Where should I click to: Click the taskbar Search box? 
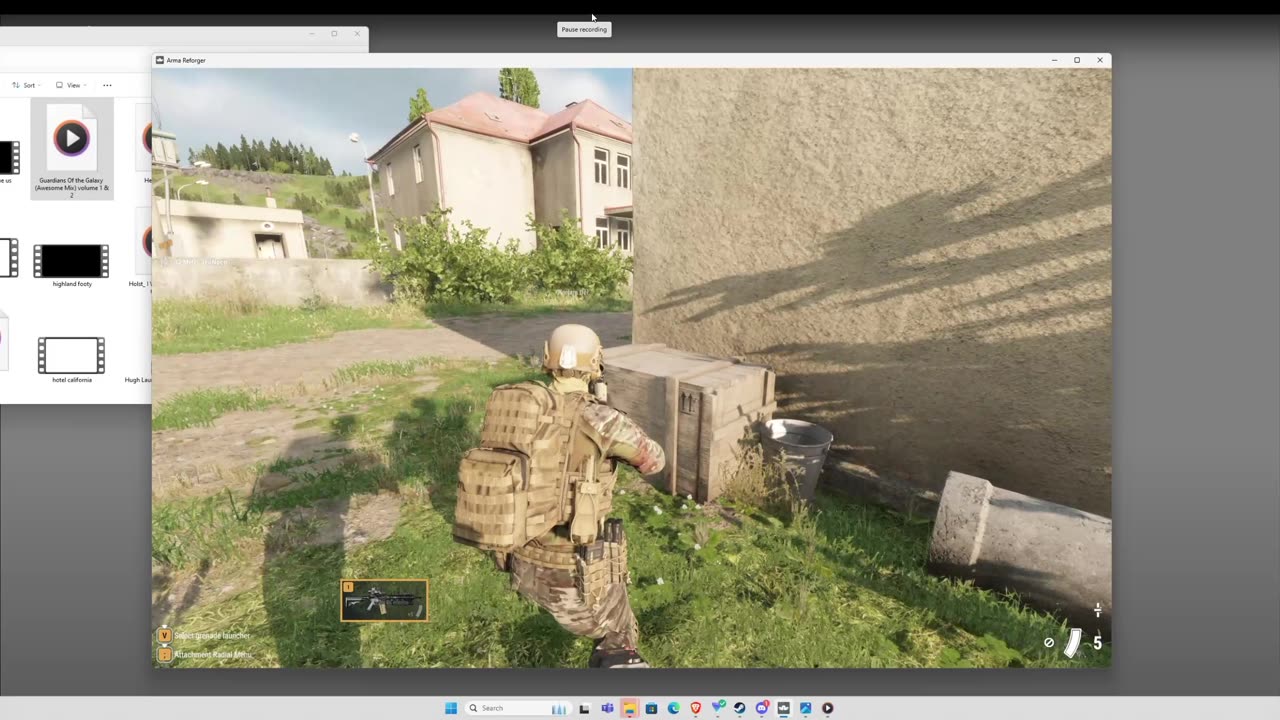point(518,708)
